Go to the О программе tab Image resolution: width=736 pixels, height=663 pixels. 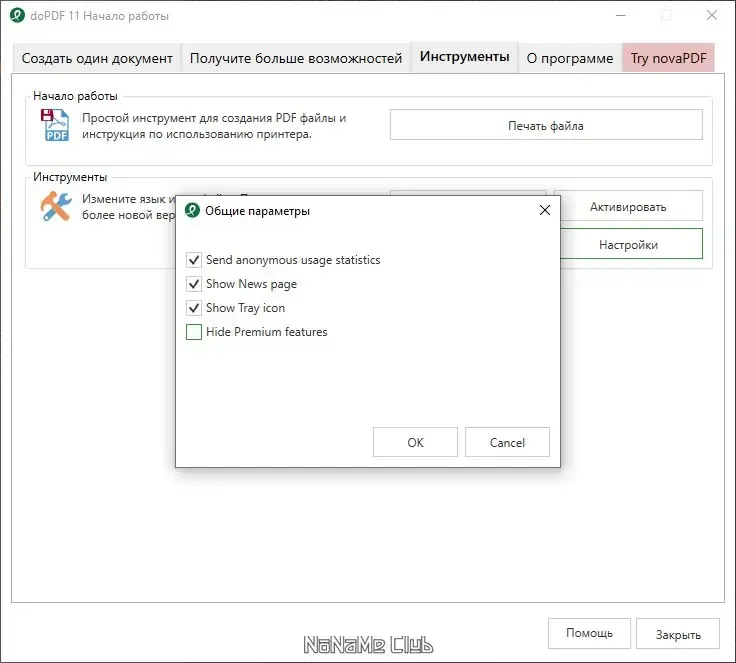click(x=570, y=58)
